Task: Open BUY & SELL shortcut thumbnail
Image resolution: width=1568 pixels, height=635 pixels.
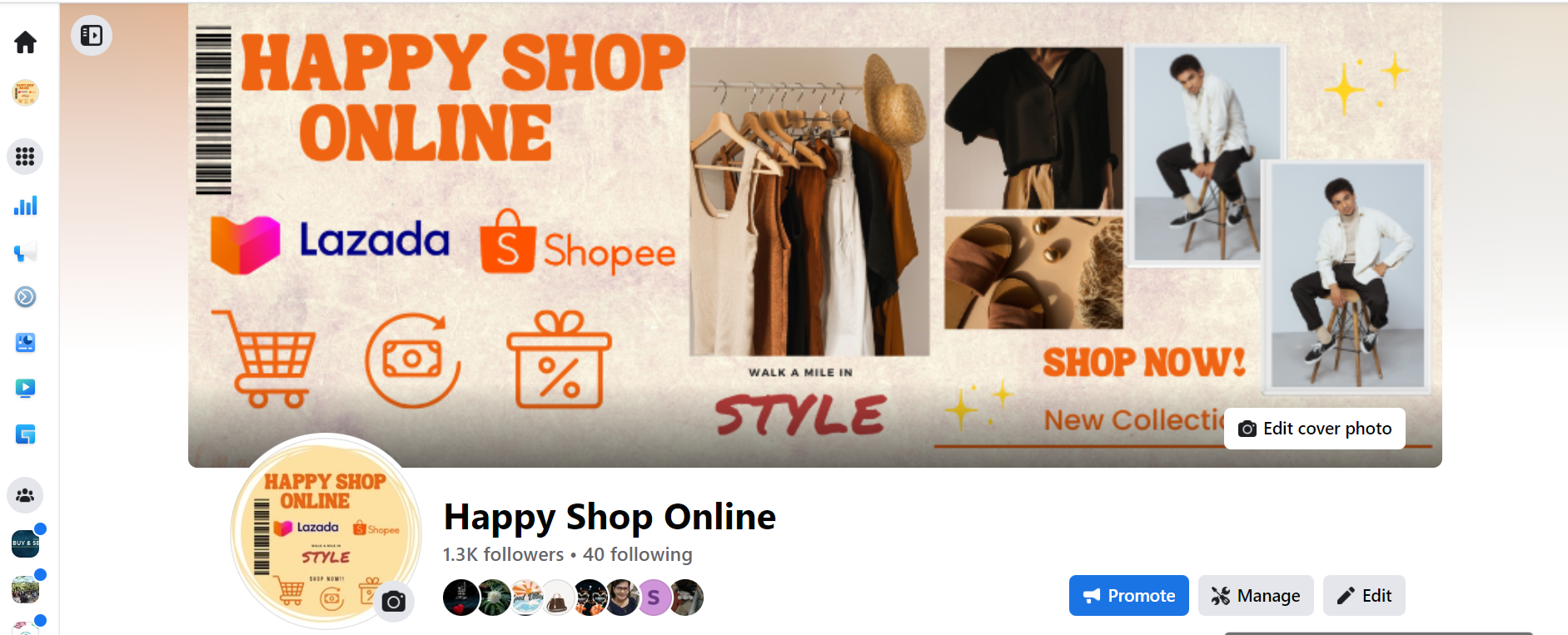Action: pos(25,543)
